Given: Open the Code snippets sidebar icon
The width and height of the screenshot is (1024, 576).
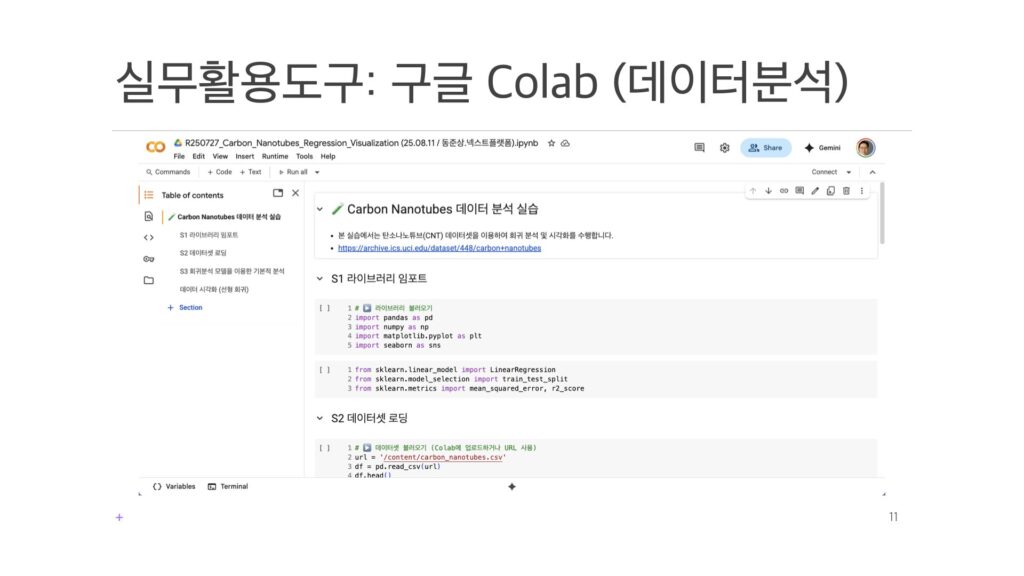Looking at the screenshot, I should click(148, 237).
